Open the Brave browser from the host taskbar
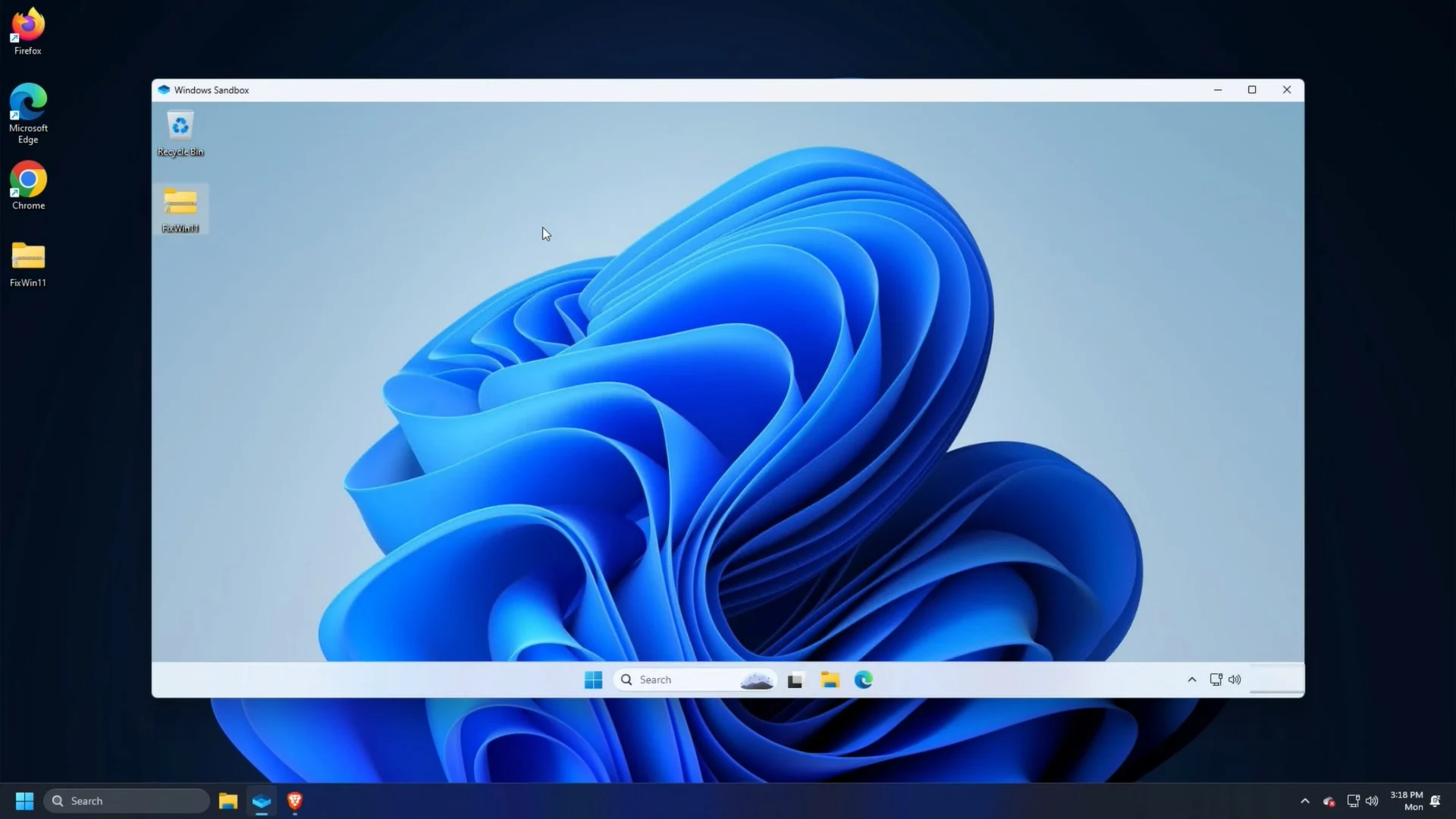 click(295, 801)
